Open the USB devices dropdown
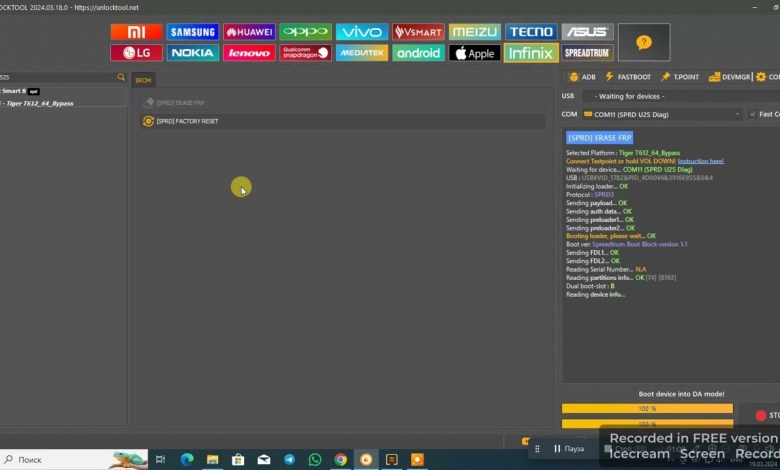The width and height of the screenshot is (780, 470). pos(681,96)
